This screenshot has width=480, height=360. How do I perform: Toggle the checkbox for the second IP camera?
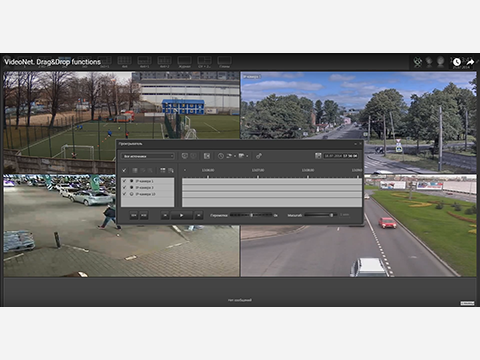125,187
